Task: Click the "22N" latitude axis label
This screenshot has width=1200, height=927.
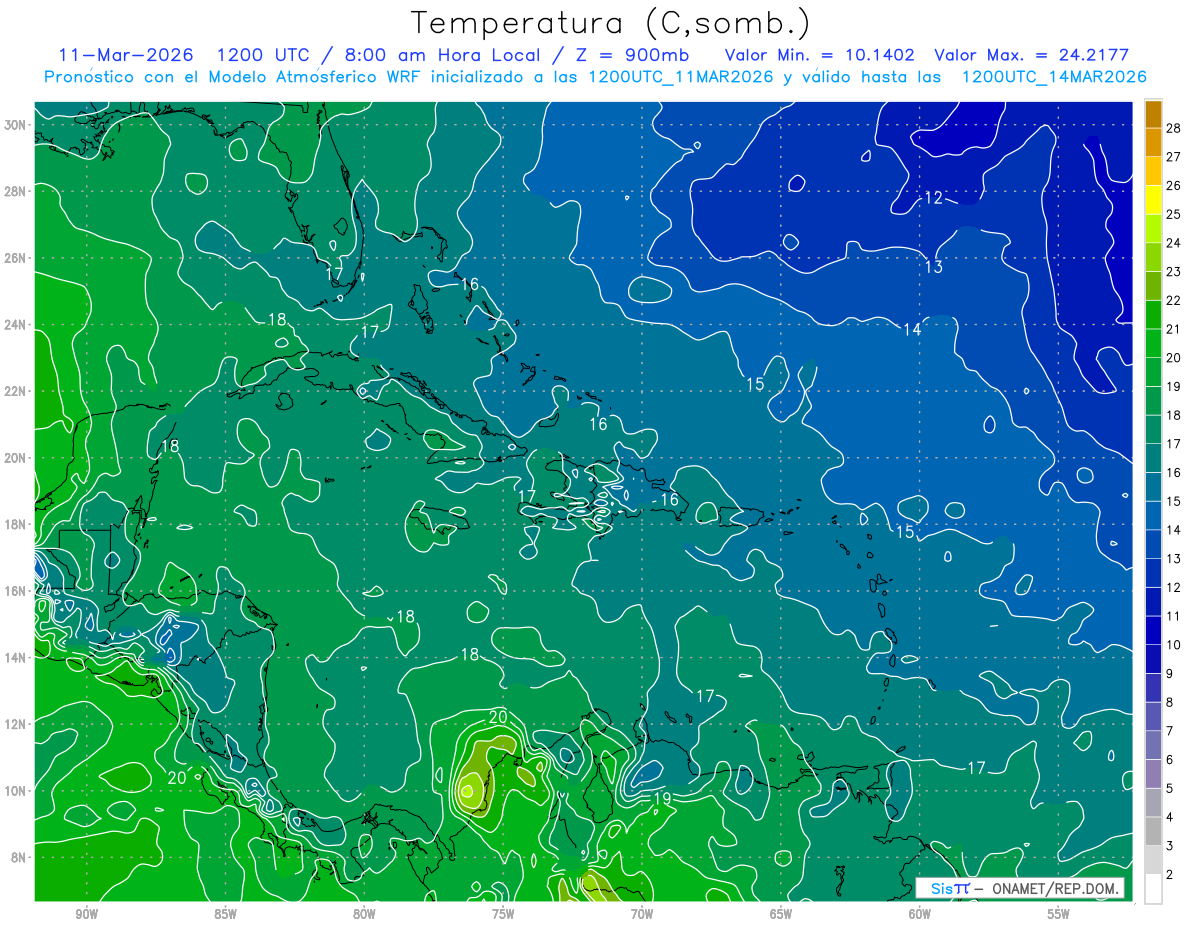Action: coord(17,391)
